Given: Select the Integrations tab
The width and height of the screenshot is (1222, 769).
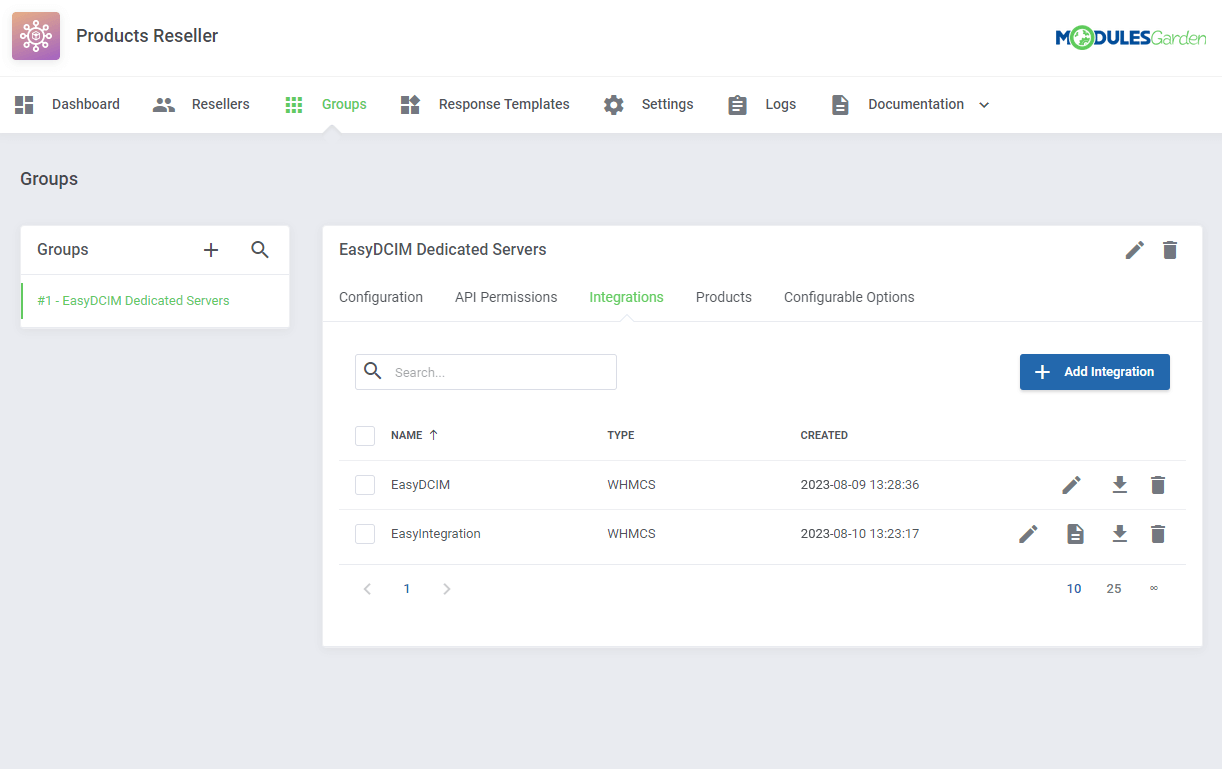Looking at the screenshot, I should click(x=627, y=297).
